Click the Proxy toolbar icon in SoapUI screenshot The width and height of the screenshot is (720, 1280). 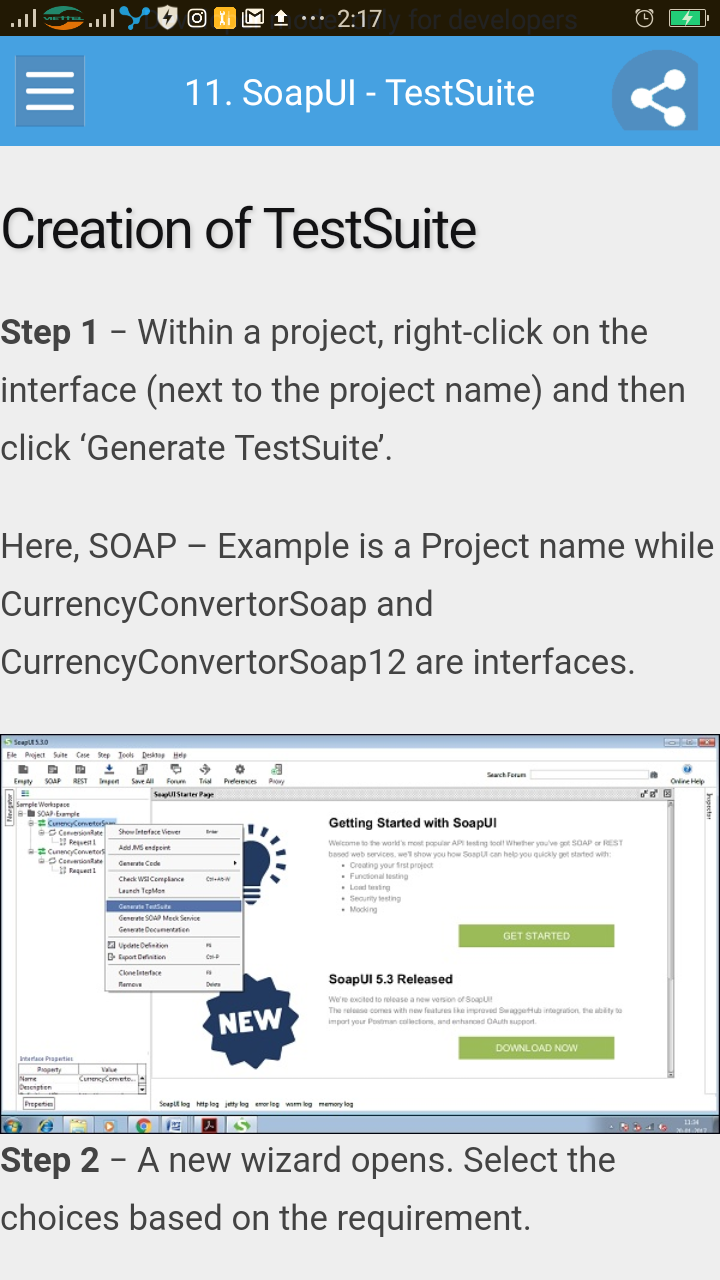276,774
